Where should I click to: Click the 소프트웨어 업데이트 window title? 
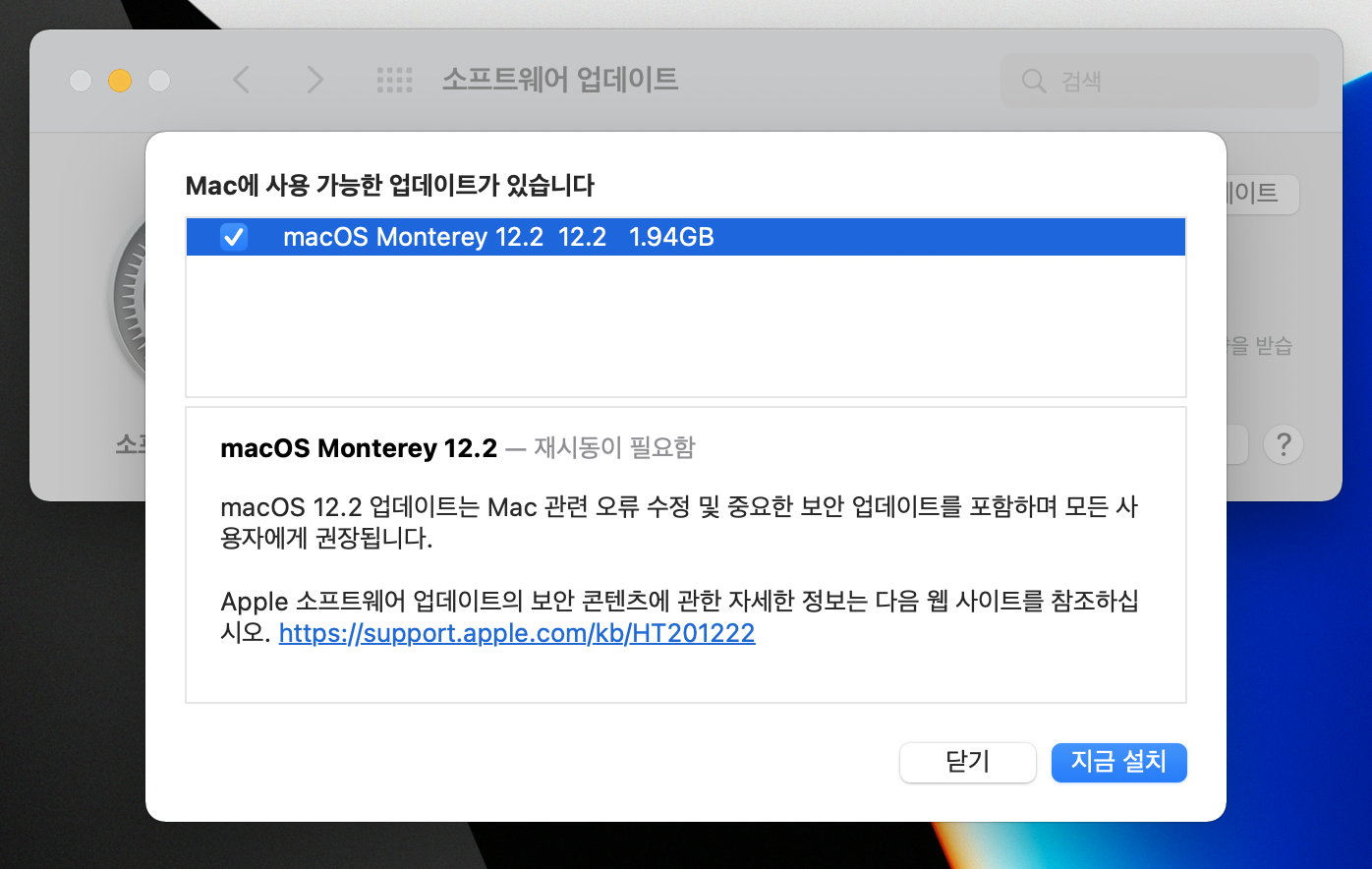[x=560, y=80]
